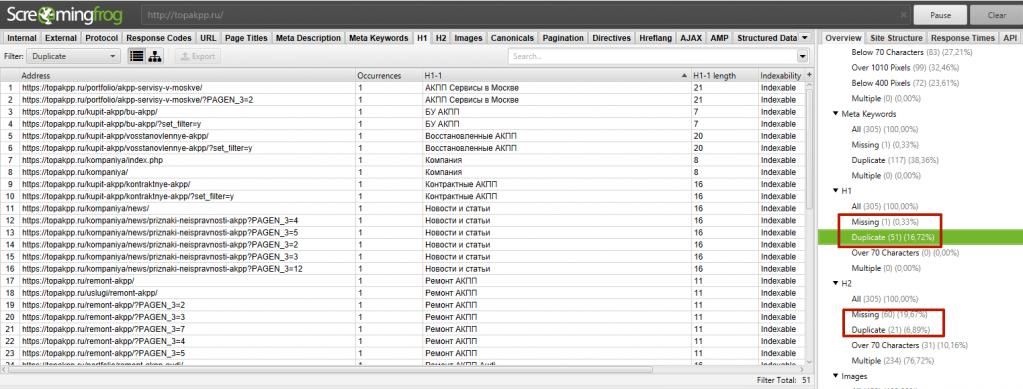Open the Internal tab
The image size is (1023, 389).
(x=22, y=38)
